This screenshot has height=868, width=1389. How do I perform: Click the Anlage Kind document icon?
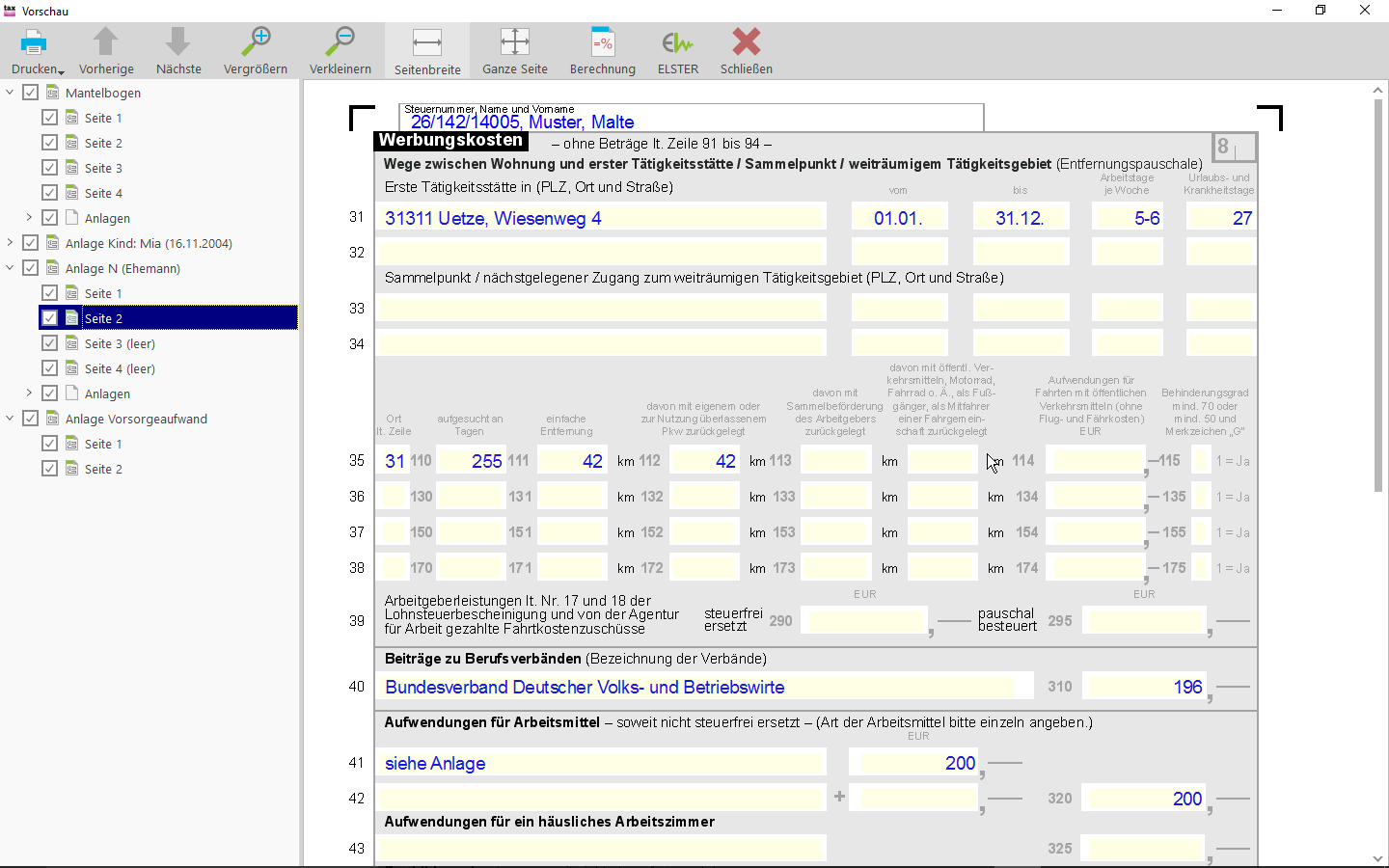point(53,243)
